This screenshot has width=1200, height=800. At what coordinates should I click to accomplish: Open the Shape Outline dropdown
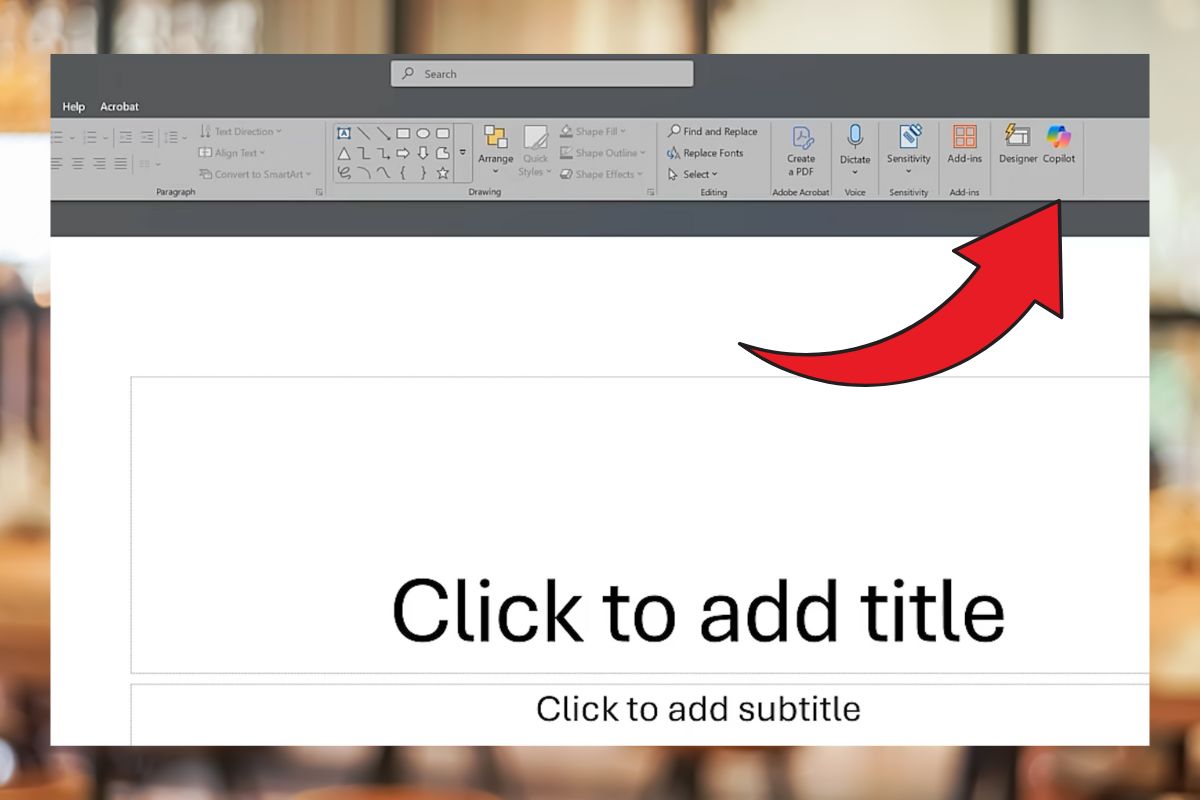(x=603, y=153)
